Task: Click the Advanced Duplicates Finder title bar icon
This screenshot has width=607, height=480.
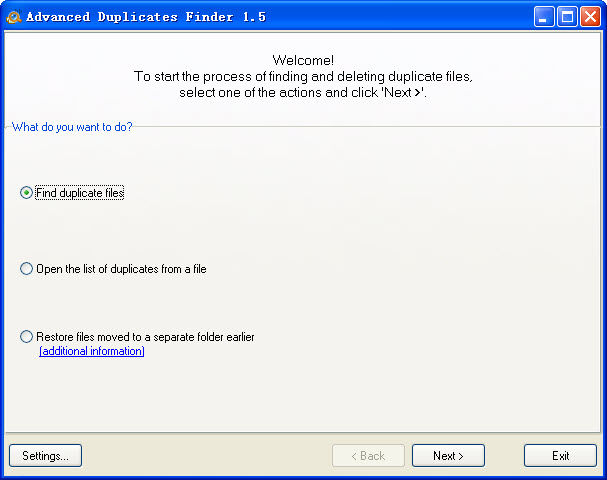Action: point(13,16)
